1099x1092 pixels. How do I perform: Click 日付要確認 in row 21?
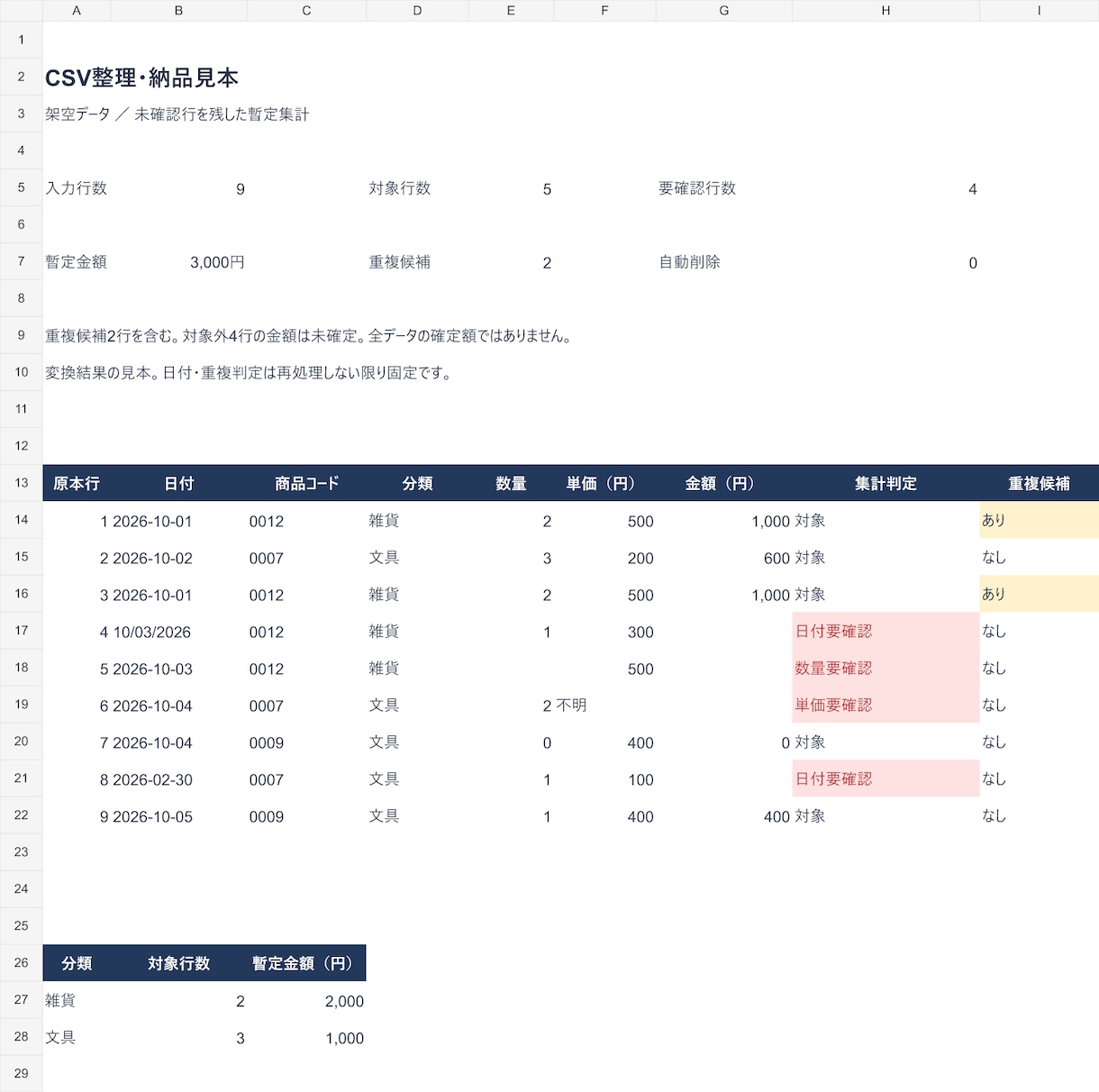coord(886,779)
